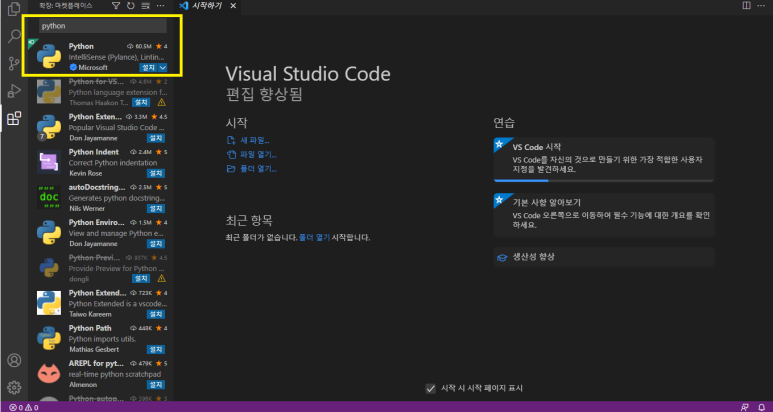Install the Microsoft Python extension
This screenshot has height=412, width=773.
pyautogui.click(x=147, y=68)
